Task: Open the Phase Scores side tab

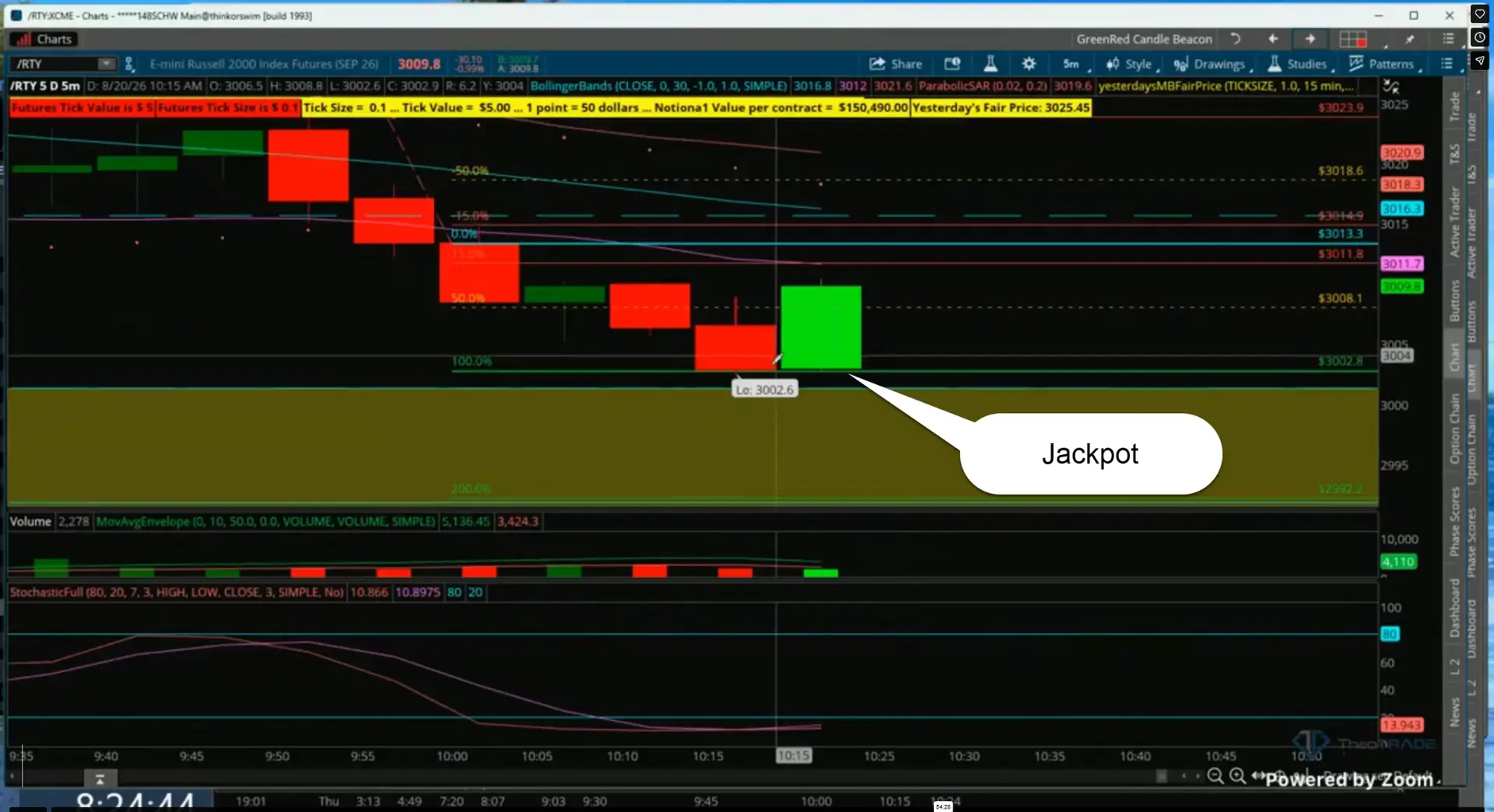Action: click(x=1454, y=521)
